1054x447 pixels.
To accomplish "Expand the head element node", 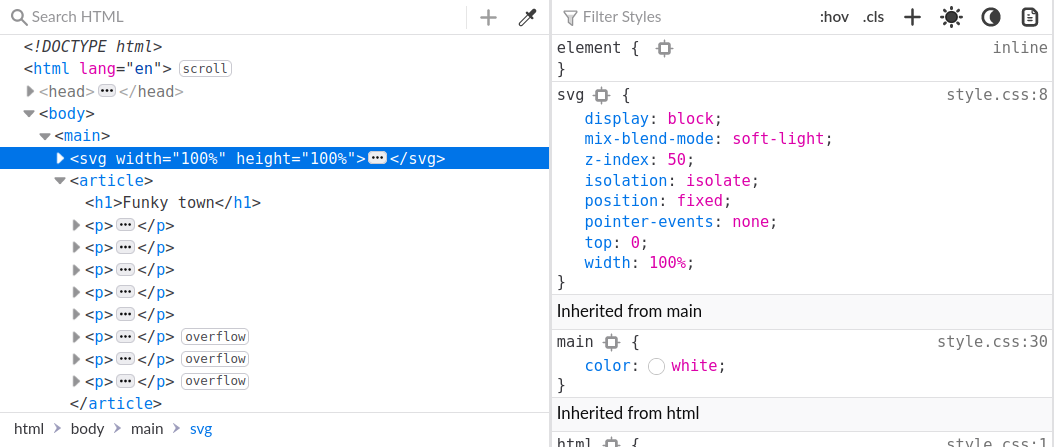I will coord(30,92).
